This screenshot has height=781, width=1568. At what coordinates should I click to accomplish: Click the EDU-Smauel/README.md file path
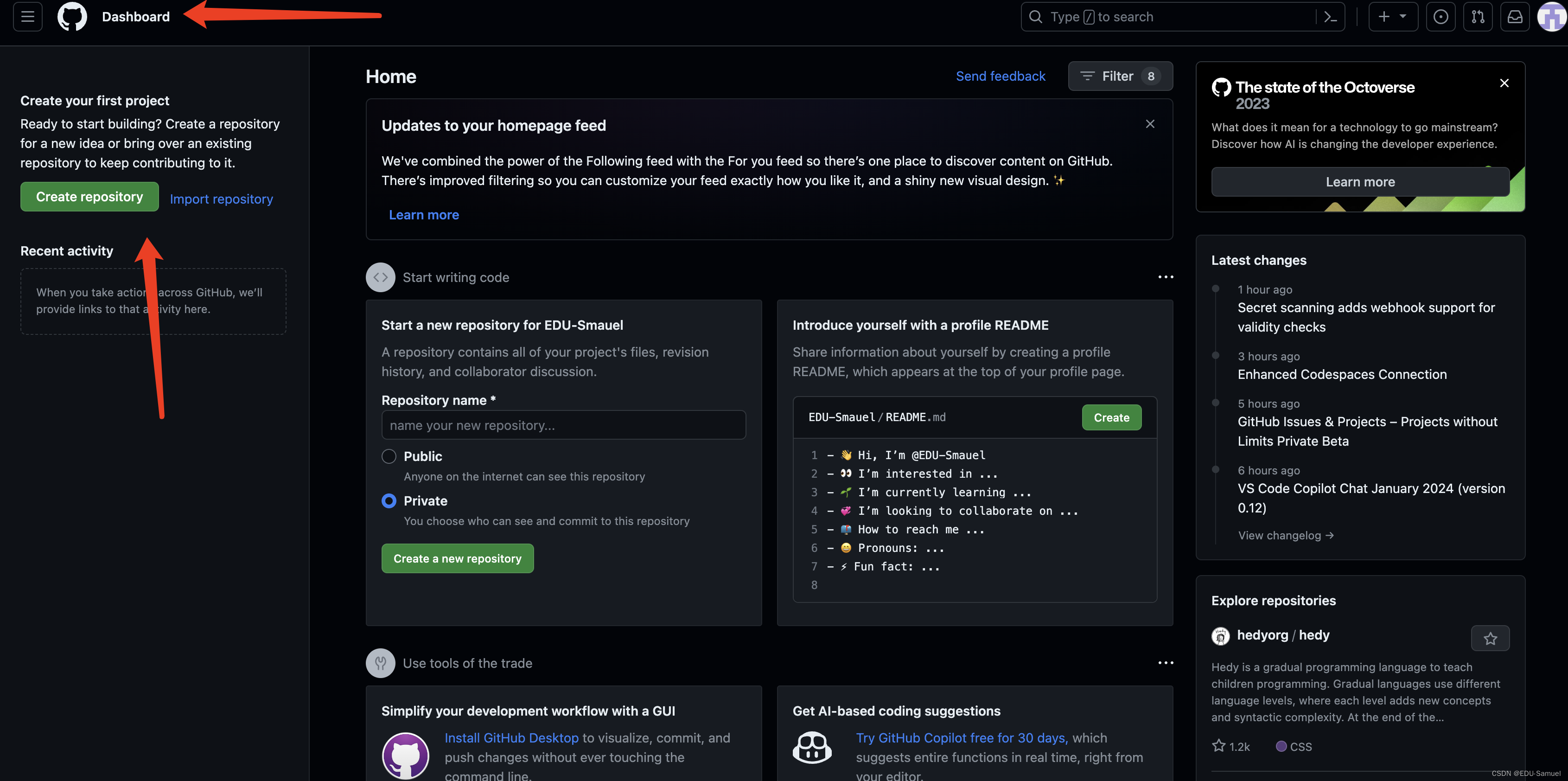[x=877, y=417]
